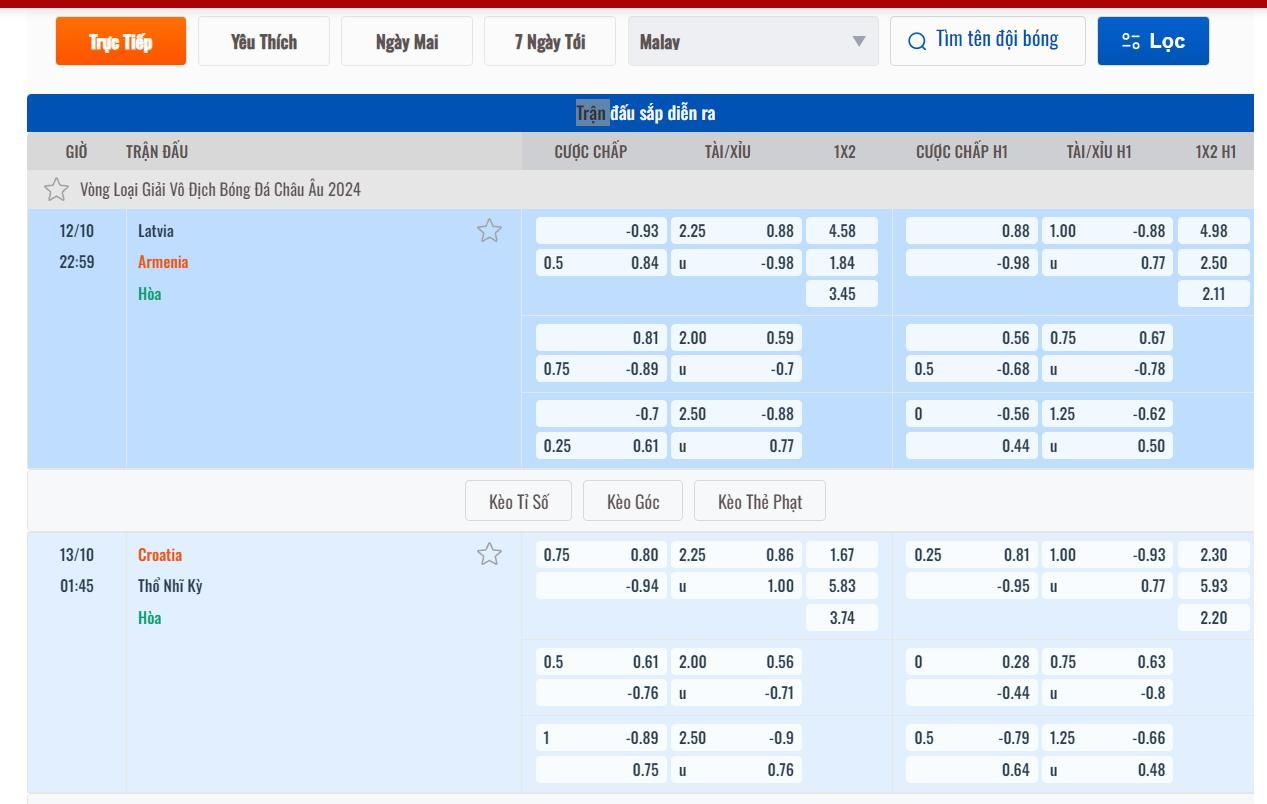Viewport: 1267px width, 804px height.
Task: Select Latvia 1X2 odds 4.58
Action: 842,231
